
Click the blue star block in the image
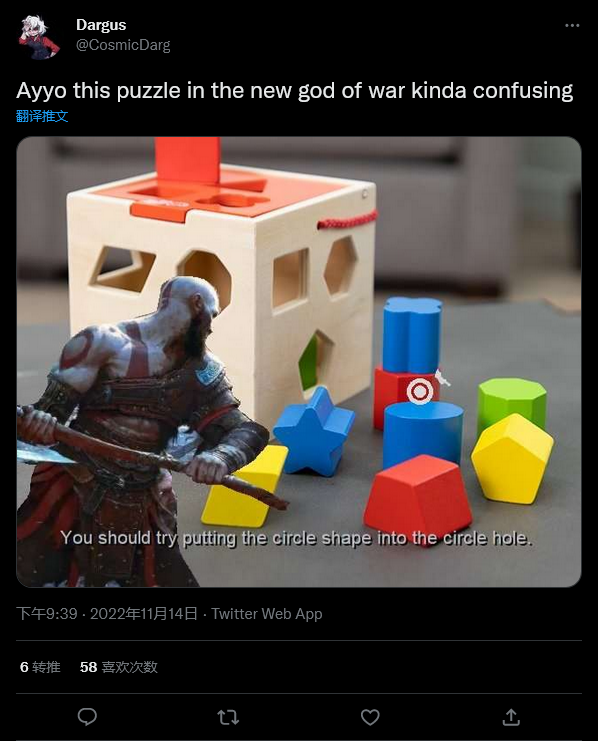[314, 431]
